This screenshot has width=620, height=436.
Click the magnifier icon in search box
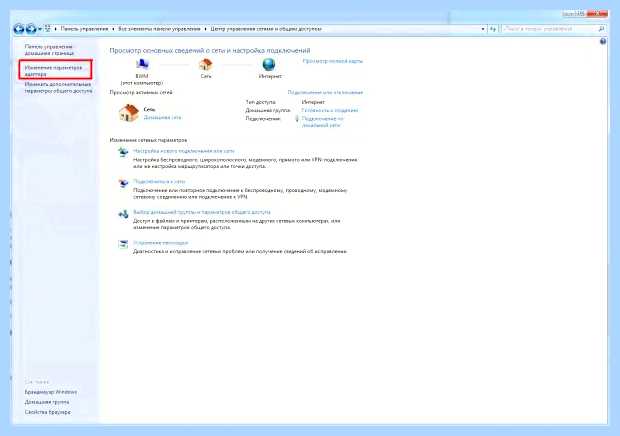(x=601, y=29)
